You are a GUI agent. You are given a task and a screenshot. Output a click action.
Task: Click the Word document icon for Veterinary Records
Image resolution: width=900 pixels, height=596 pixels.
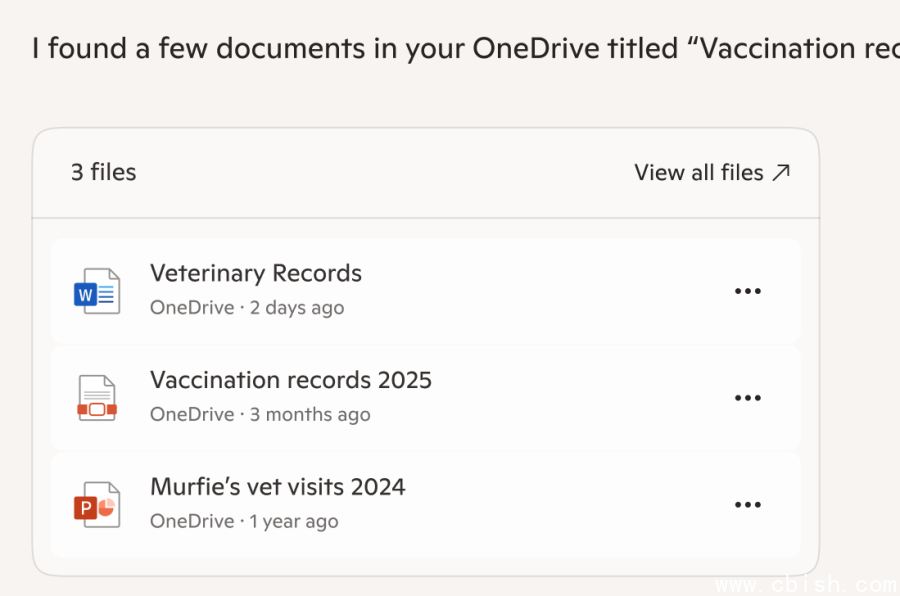[97, 291]
